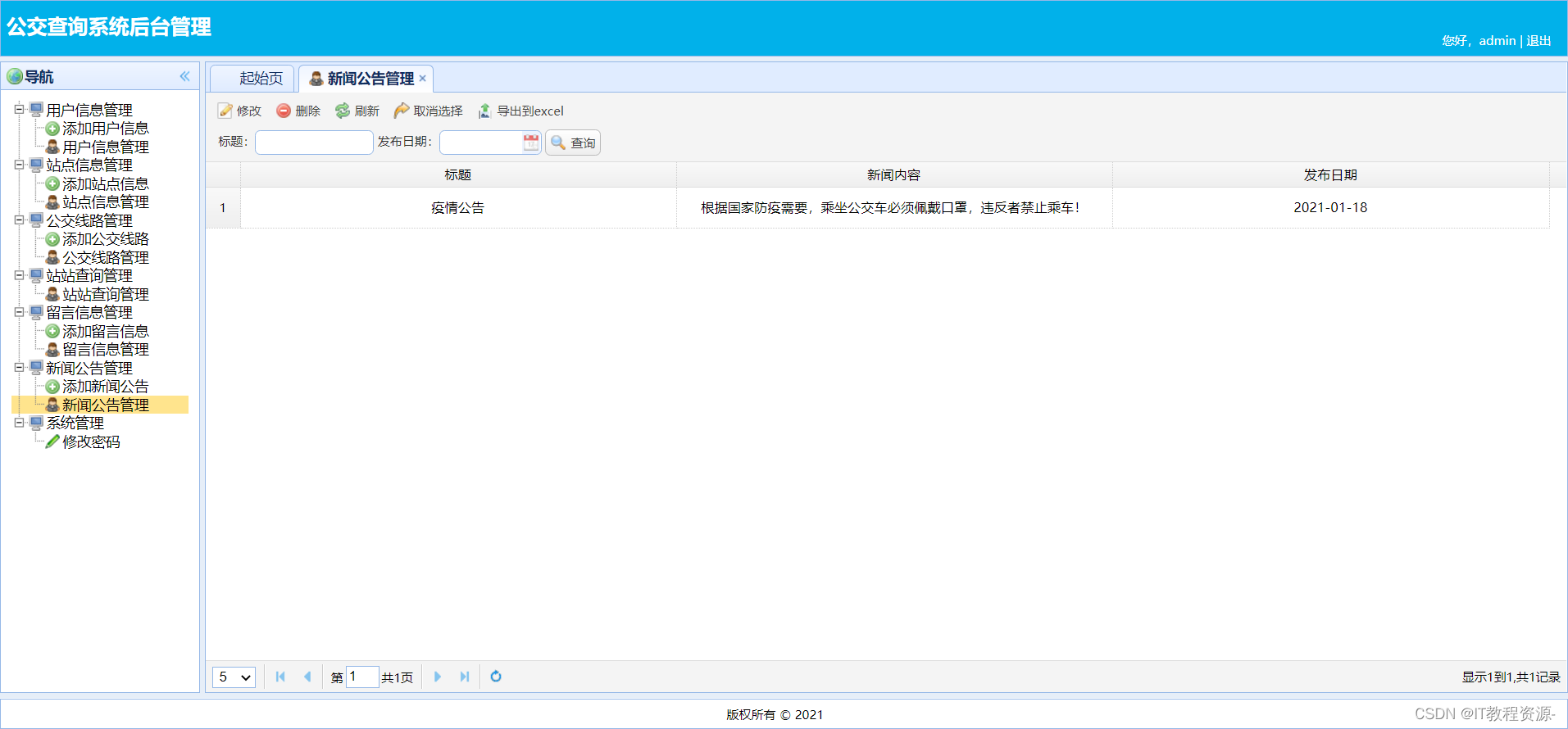Click the 取消选择 deselect icon
The image size is (1568, 729).
click(402, 111)
